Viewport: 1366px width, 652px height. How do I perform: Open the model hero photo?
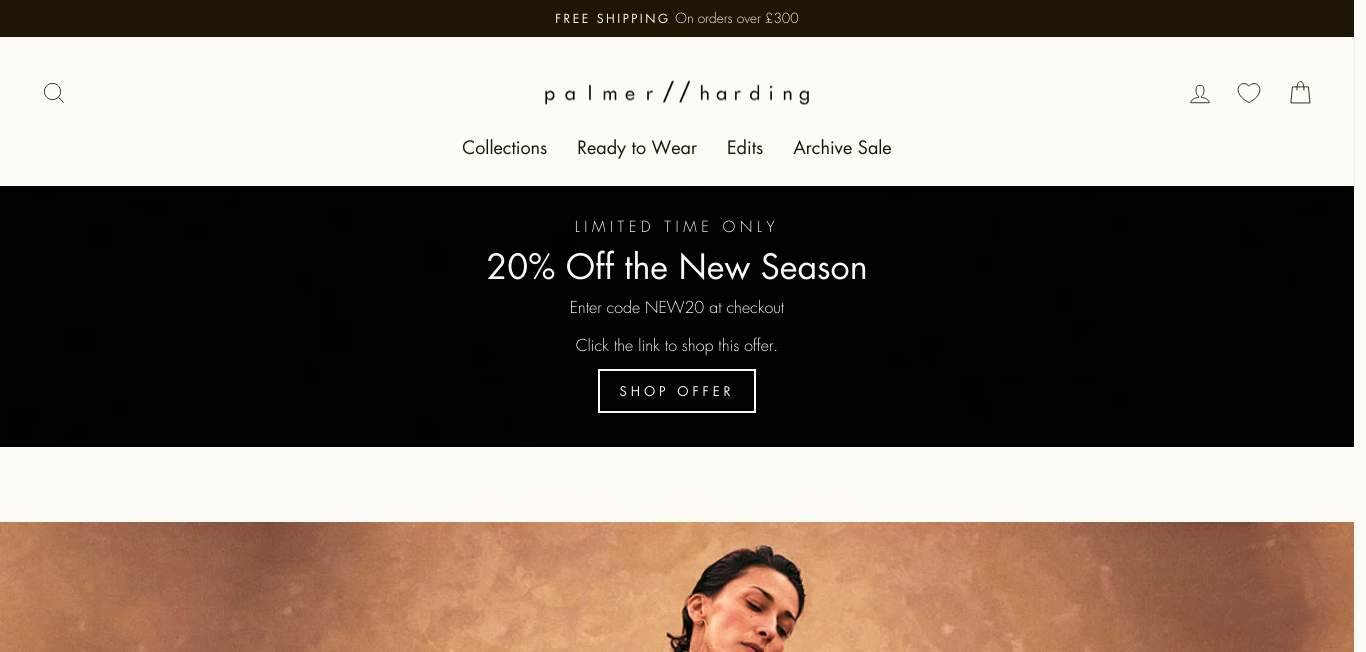click(x=677, y=587)
